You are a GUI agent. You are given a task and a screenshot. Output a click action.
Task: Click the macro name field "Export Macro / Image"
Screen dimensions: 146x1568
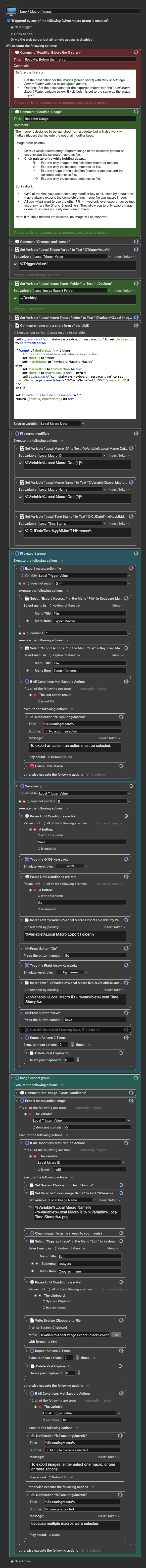(x=79, y=11)
